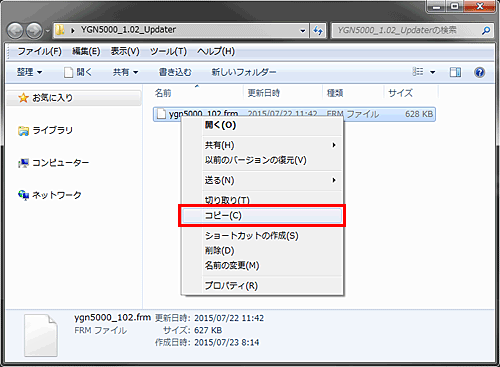Choose コピー(C) from the context menu
The image size is (500, 367).
coord(262,216)
